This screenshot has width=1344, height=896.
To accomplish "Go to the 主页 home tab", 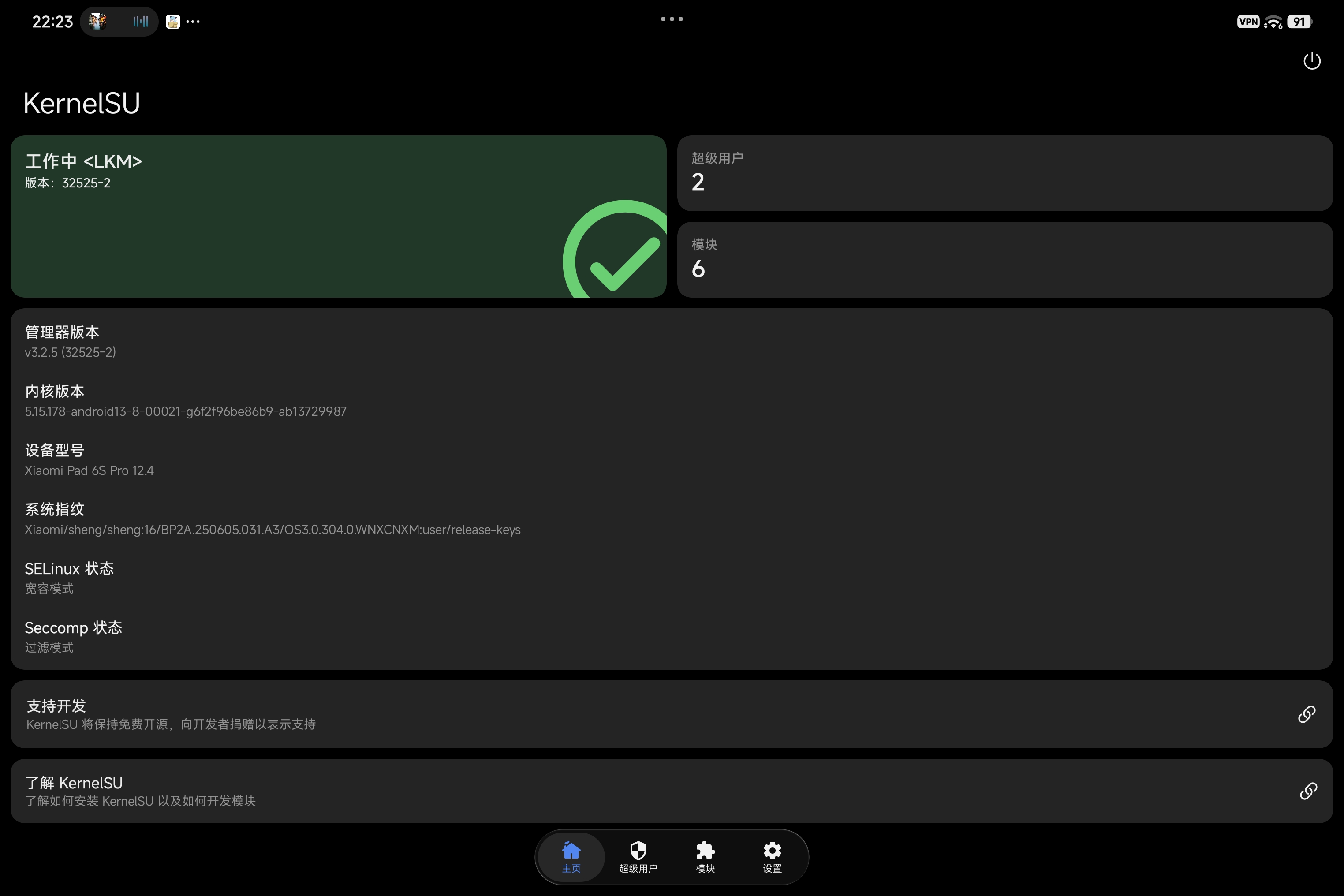I will point(571,857).
